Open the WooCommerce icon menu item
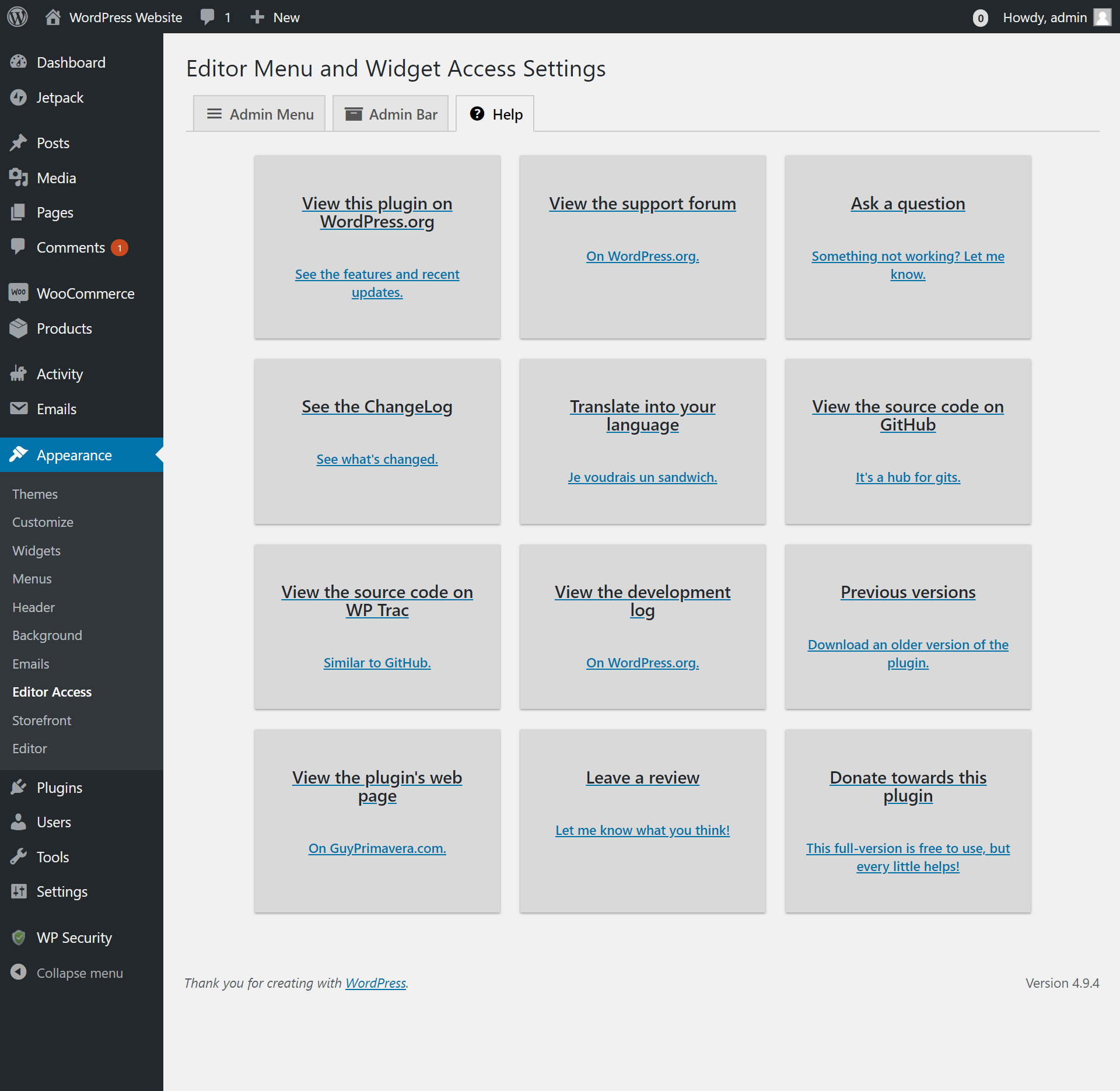Image resolution: width=1120 pixels, height=1091 pixels. click(x=19, y=293)
